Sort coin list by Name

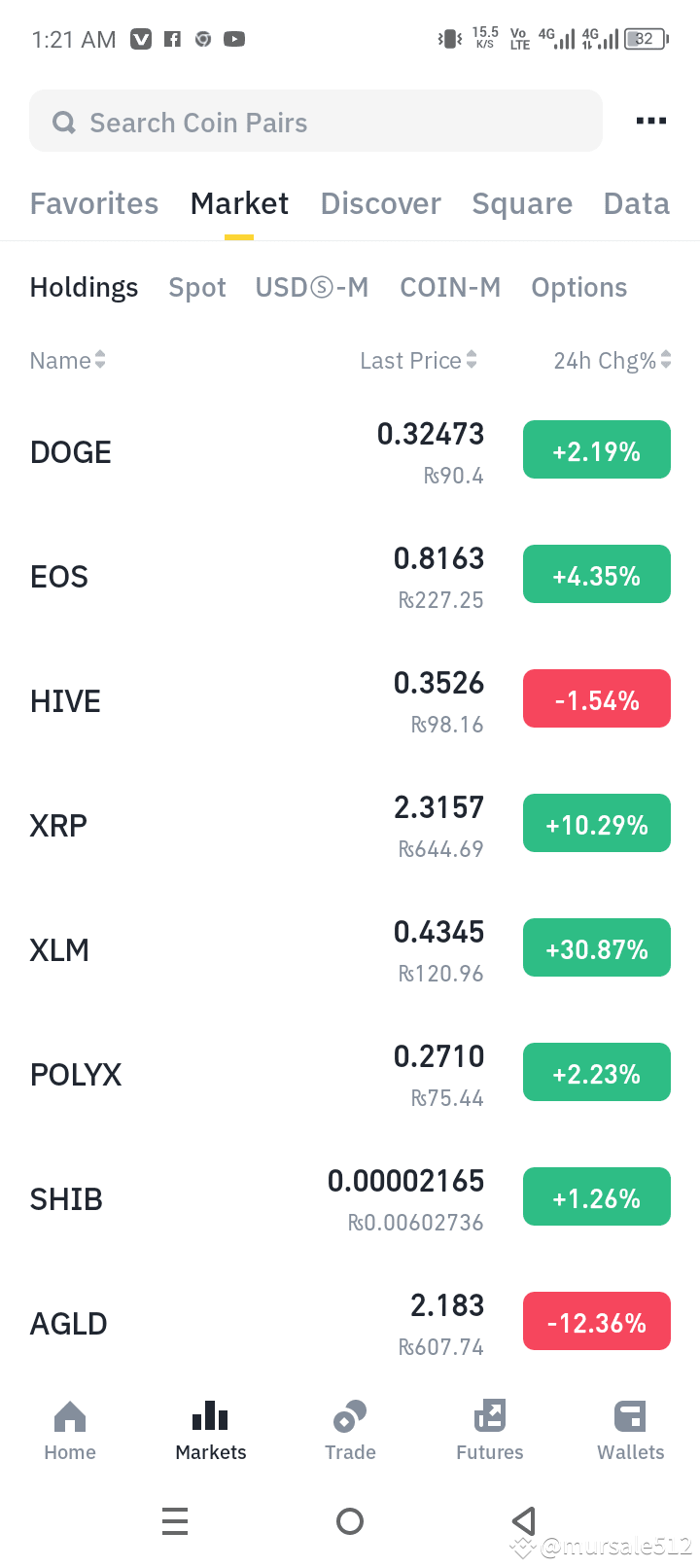[x=67, y=361]
